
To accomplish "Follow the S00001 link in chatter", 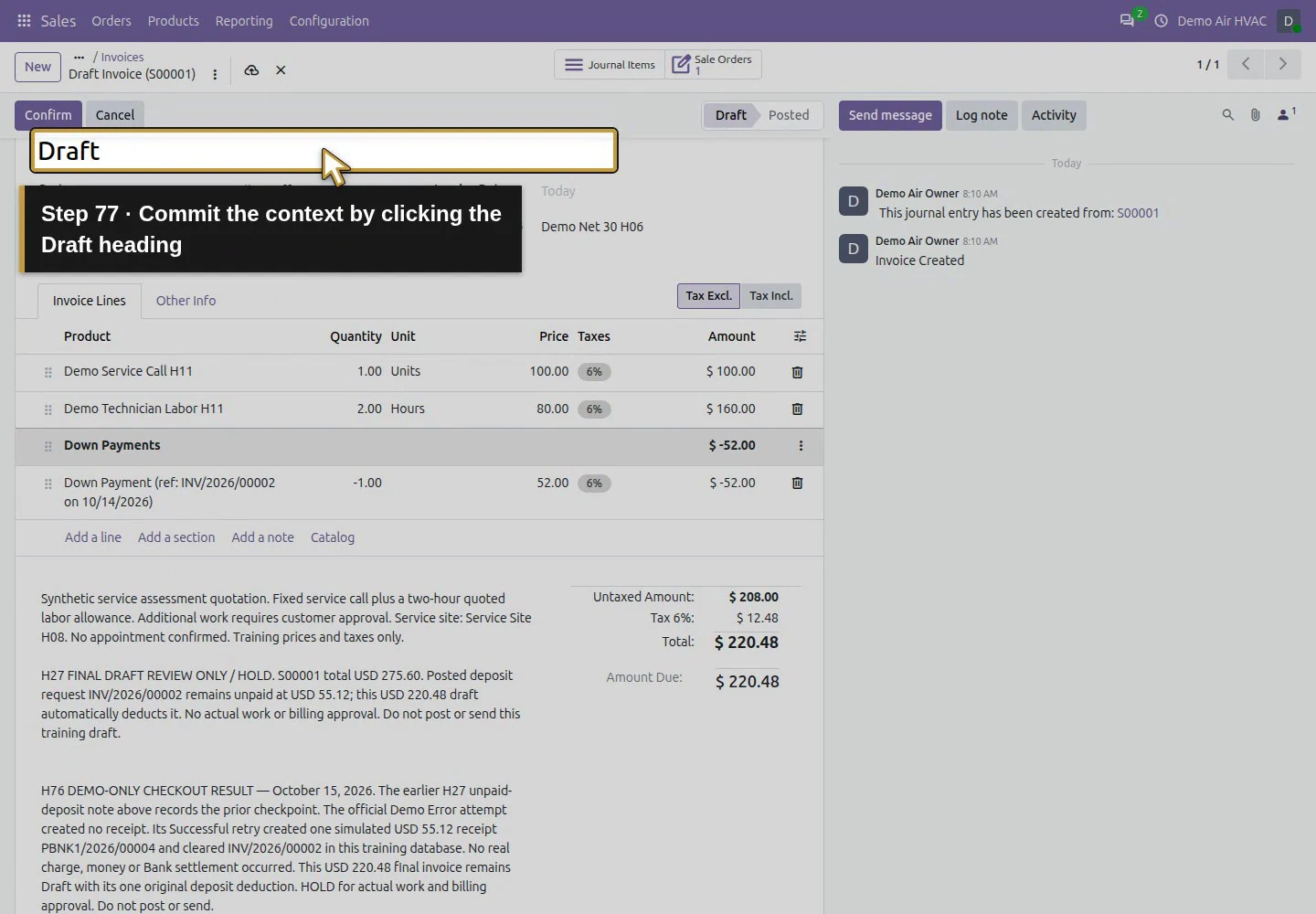I will click(x=1138, y=213).
